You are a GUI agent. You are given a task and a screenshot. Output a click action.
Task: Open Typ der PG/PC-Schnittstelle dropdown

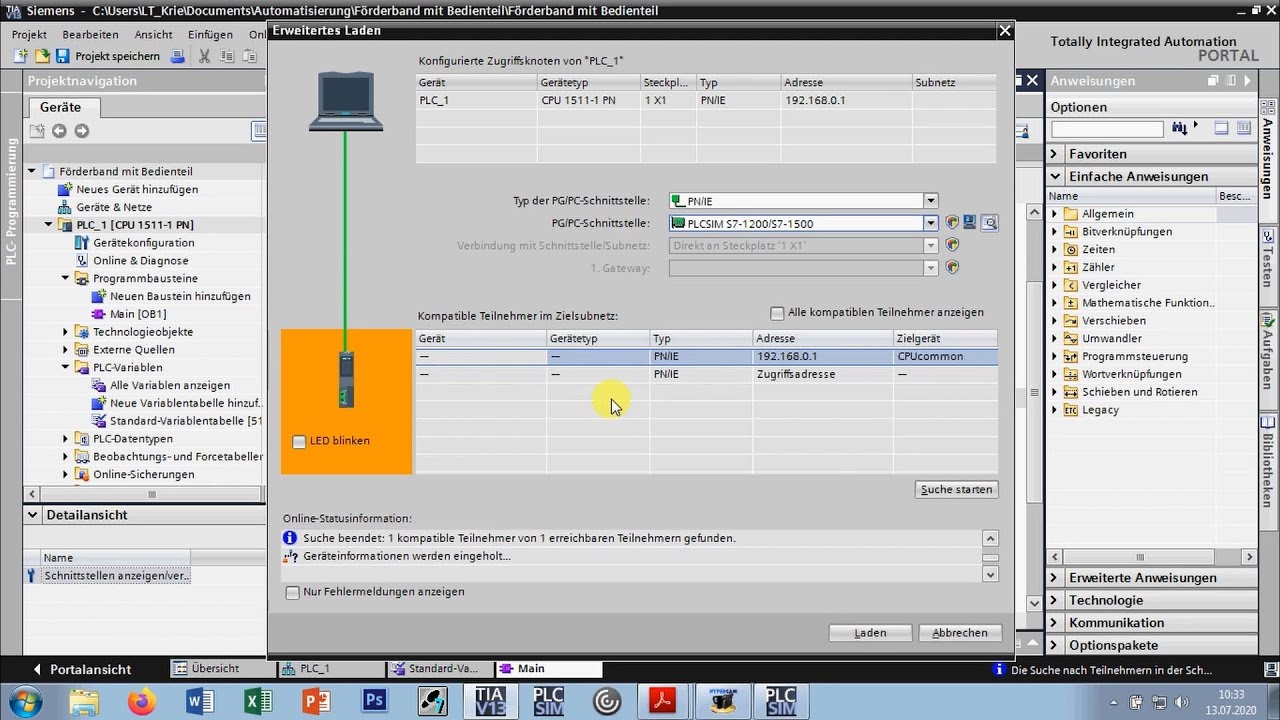pos(931,201)
